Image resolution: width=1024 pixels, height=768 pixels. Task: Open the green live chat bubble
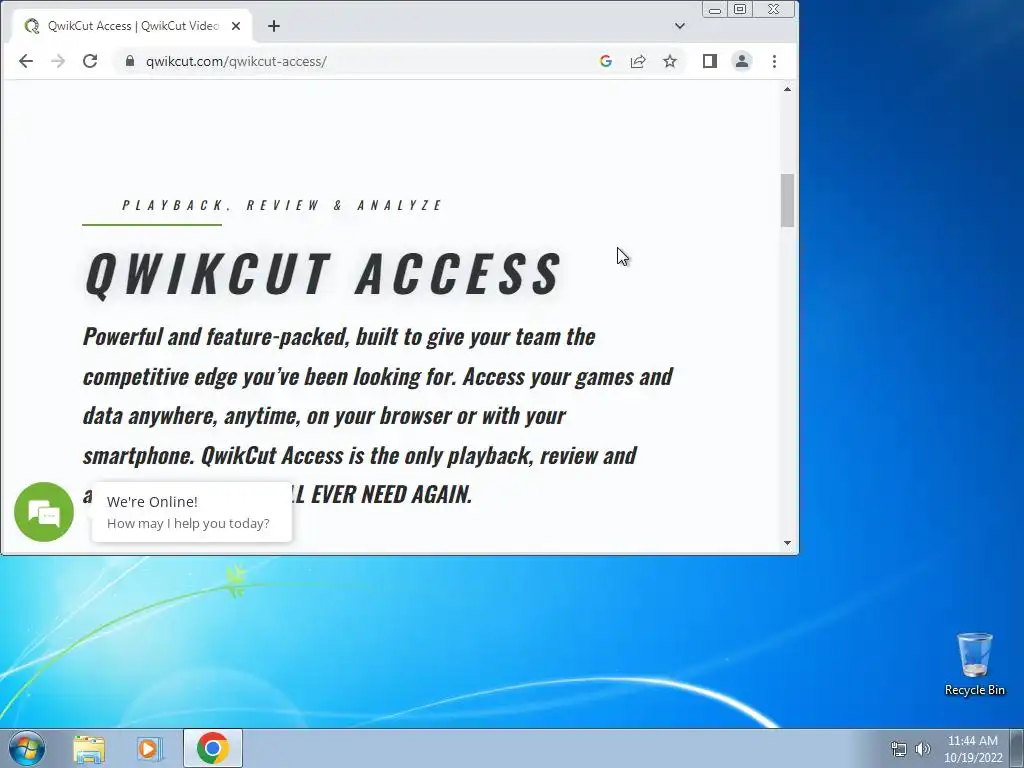click(x=44, y=512)
